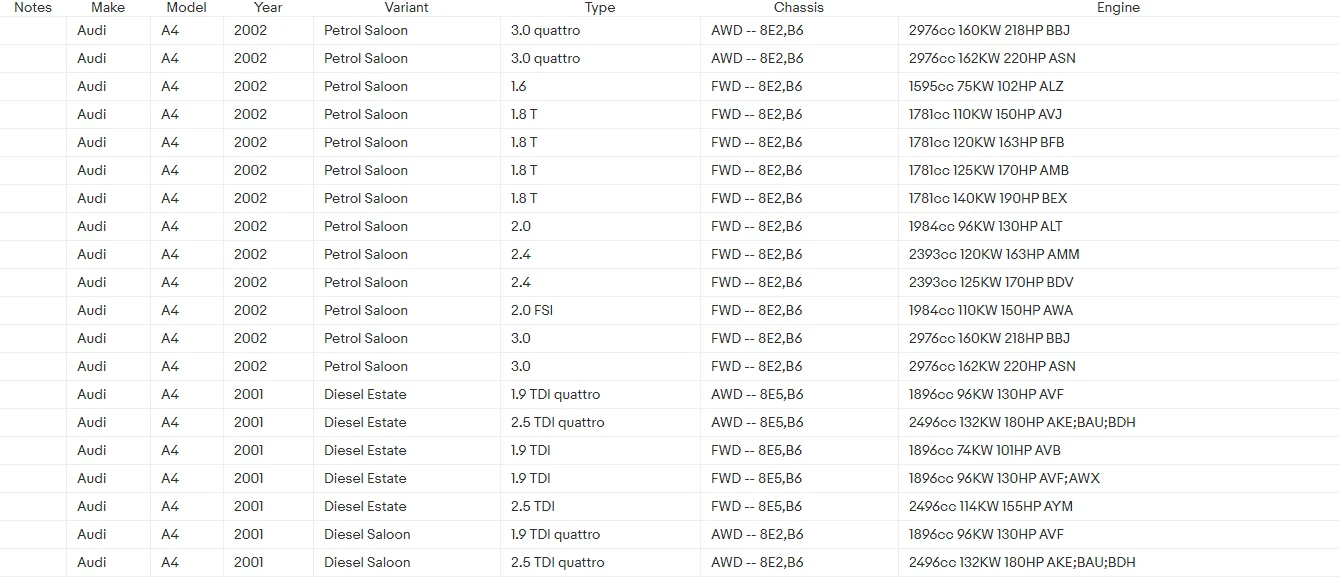Click the 2496cc 114KW 155HP AYM cell

991,506
